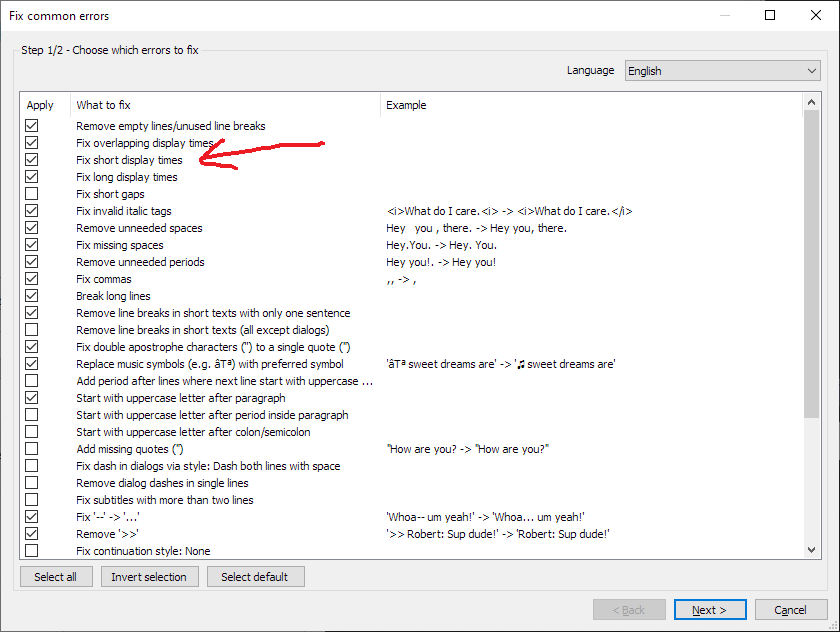The width and height of the screenshot is (840, 632).
Task: Toggle off the "Fix commas" fix
Action: click(31, 279)
